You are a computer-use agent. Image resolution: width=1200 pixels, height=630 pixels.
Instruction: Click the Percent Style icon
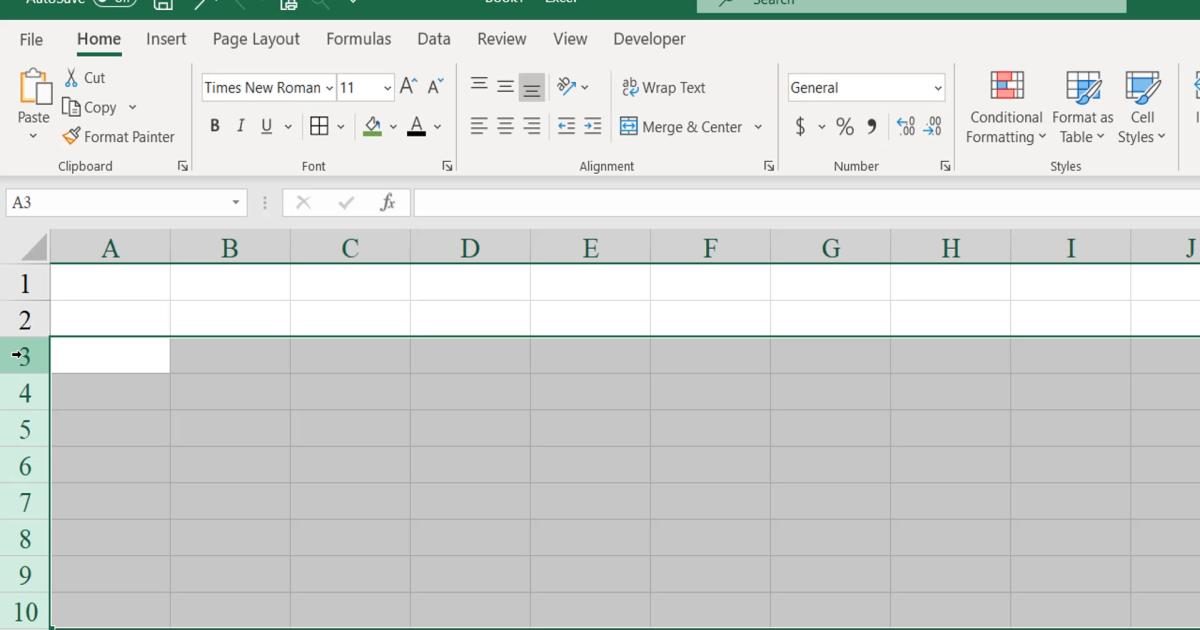pos(845,126)
